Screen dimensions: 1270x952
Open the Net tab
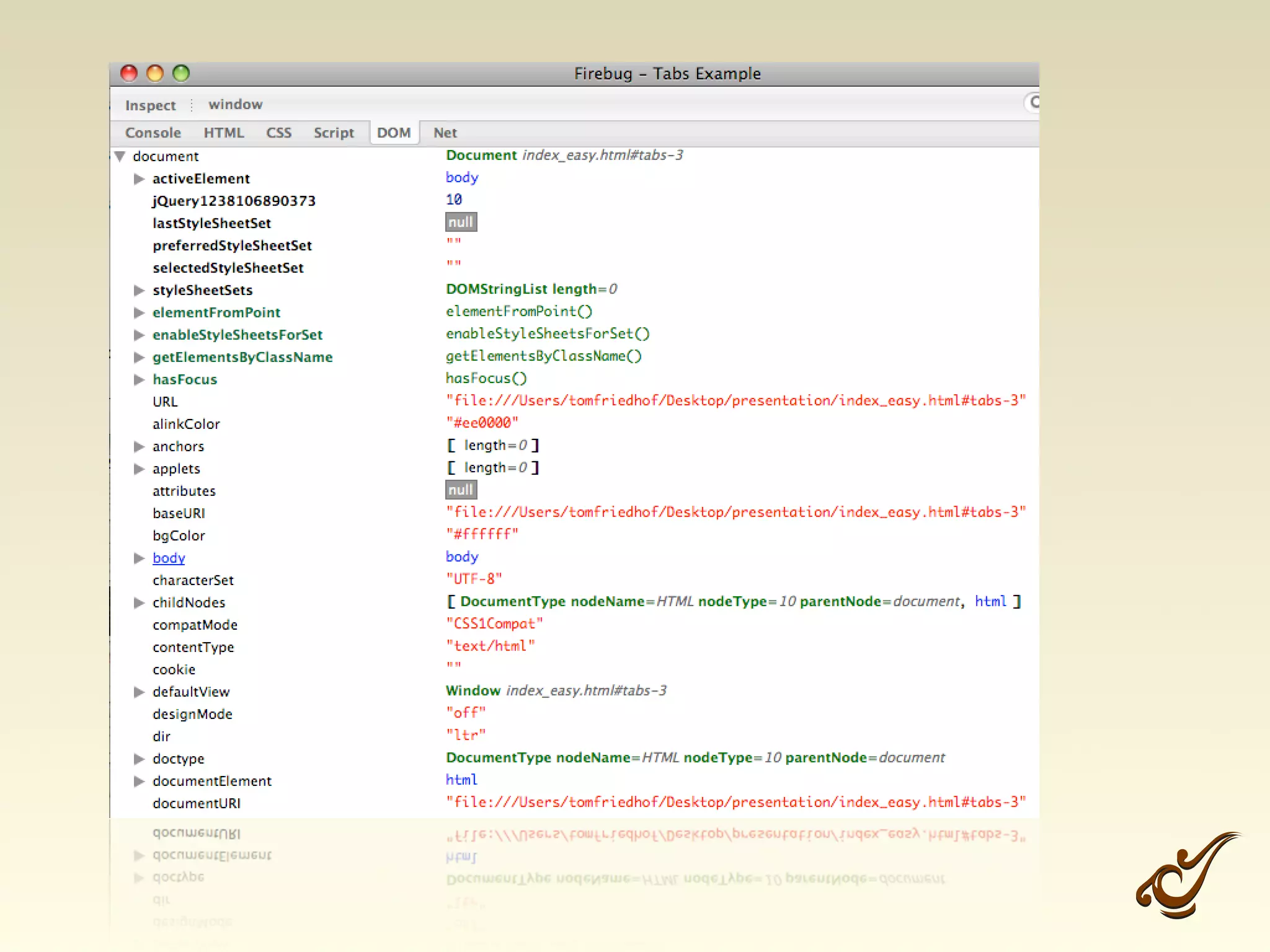[x=445, y=133]
